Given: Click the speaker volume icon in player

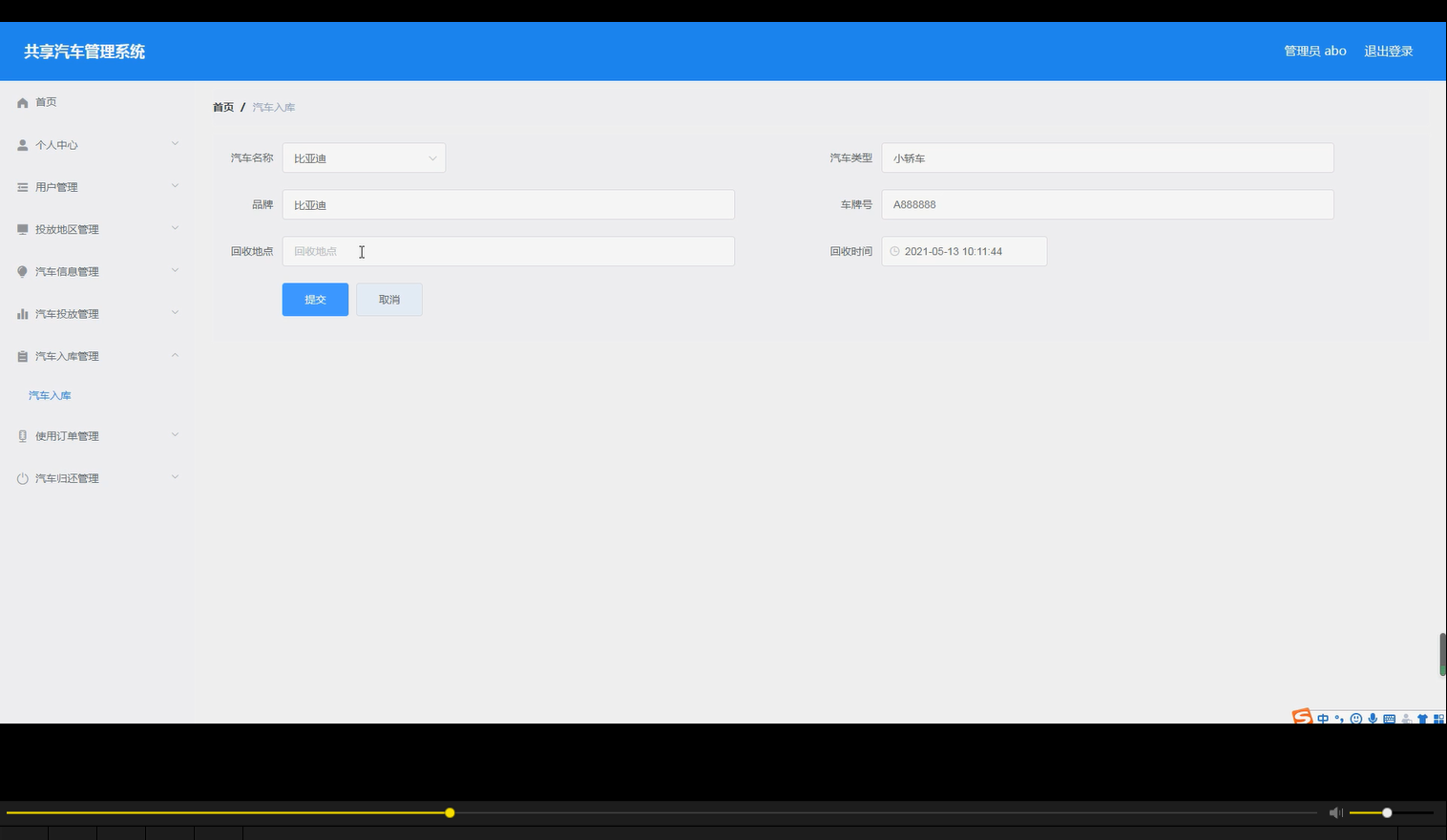Looking at the screenshot, I should (1335, 812).
